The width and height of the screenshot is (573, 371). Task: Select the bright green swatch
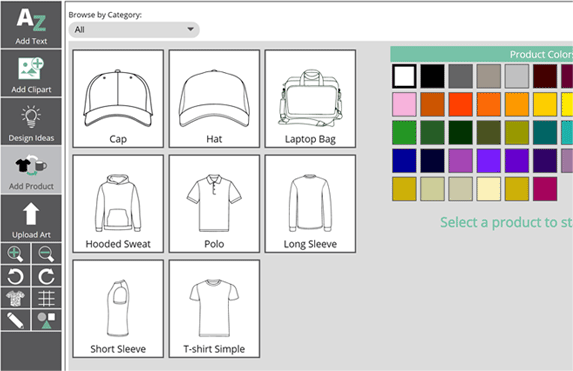pos(404,132)
